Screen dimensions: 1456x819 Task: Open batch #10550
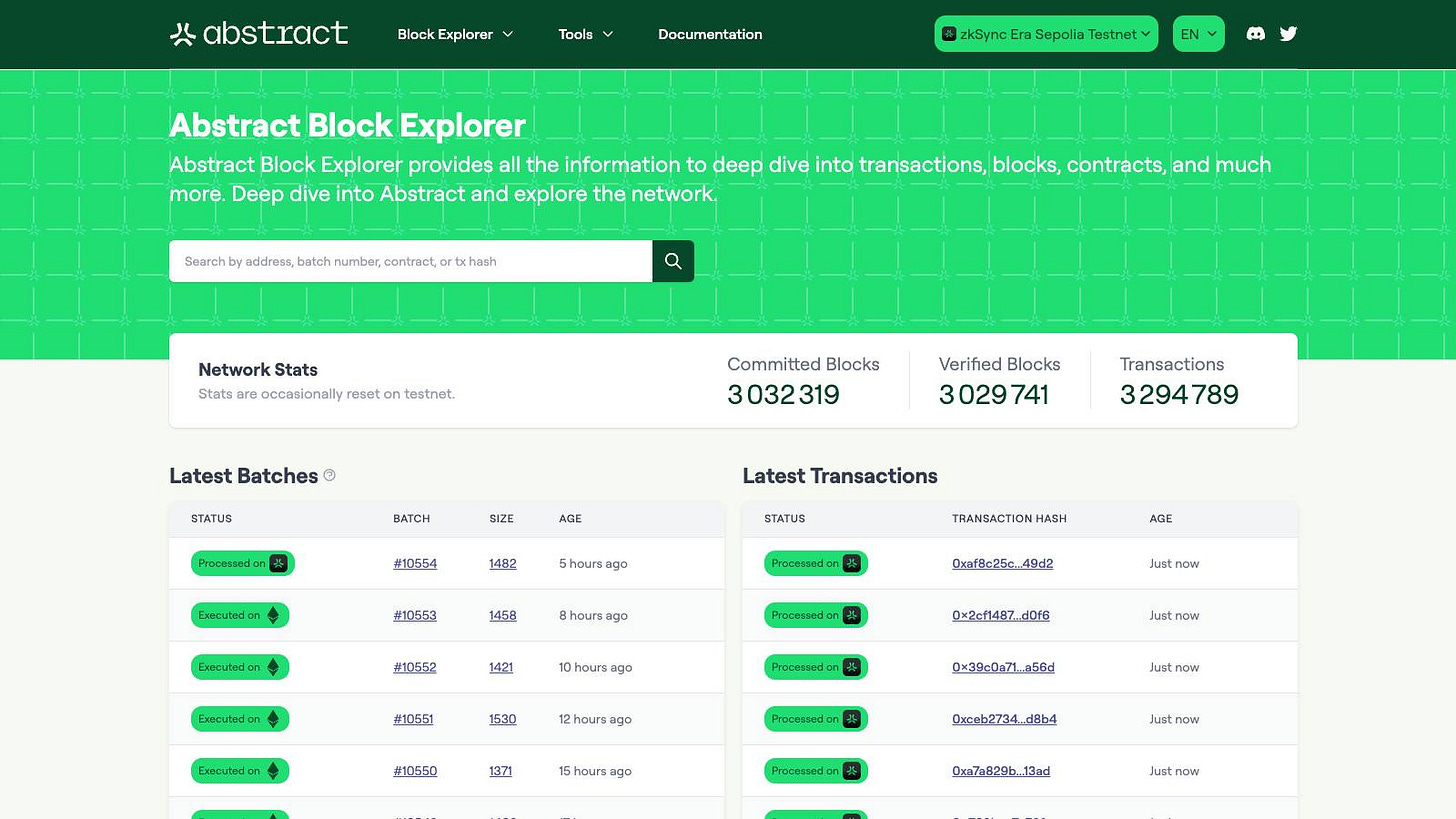point(415,771)
